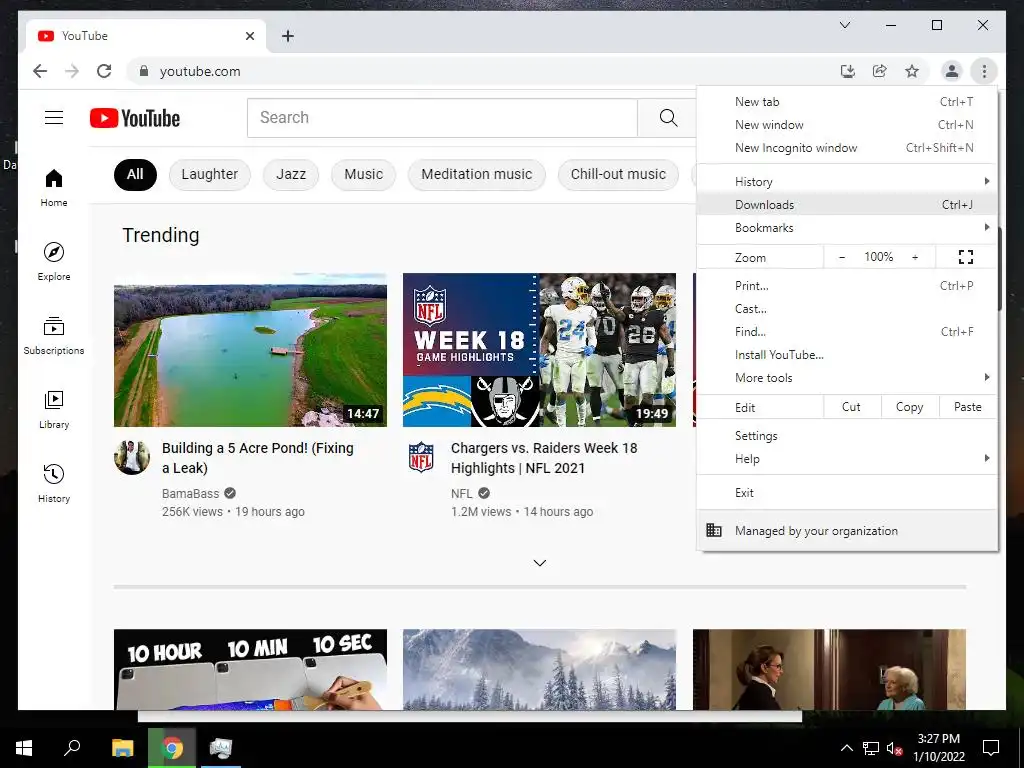Click the YouTube logo
This screenshot has height=768, width=1024.
coord(135,118)
